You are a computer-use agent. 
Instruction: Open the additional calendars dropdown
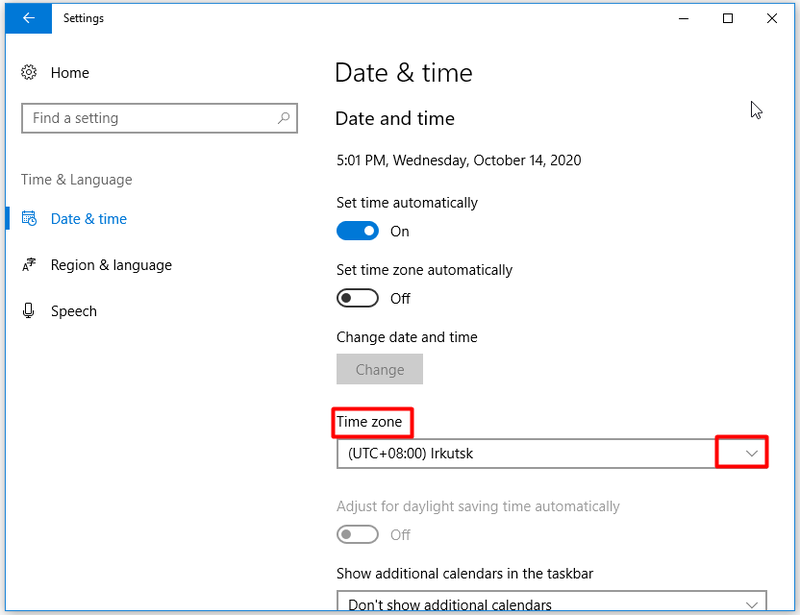tap(552, 601)
